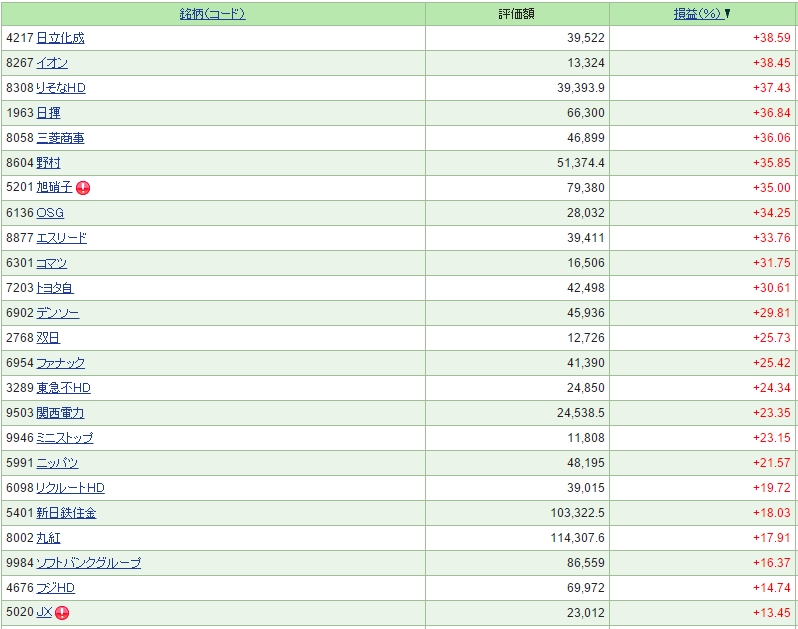798x629 pixels.
Task: Open the 野村 stock link
Action: click(48, 163)
